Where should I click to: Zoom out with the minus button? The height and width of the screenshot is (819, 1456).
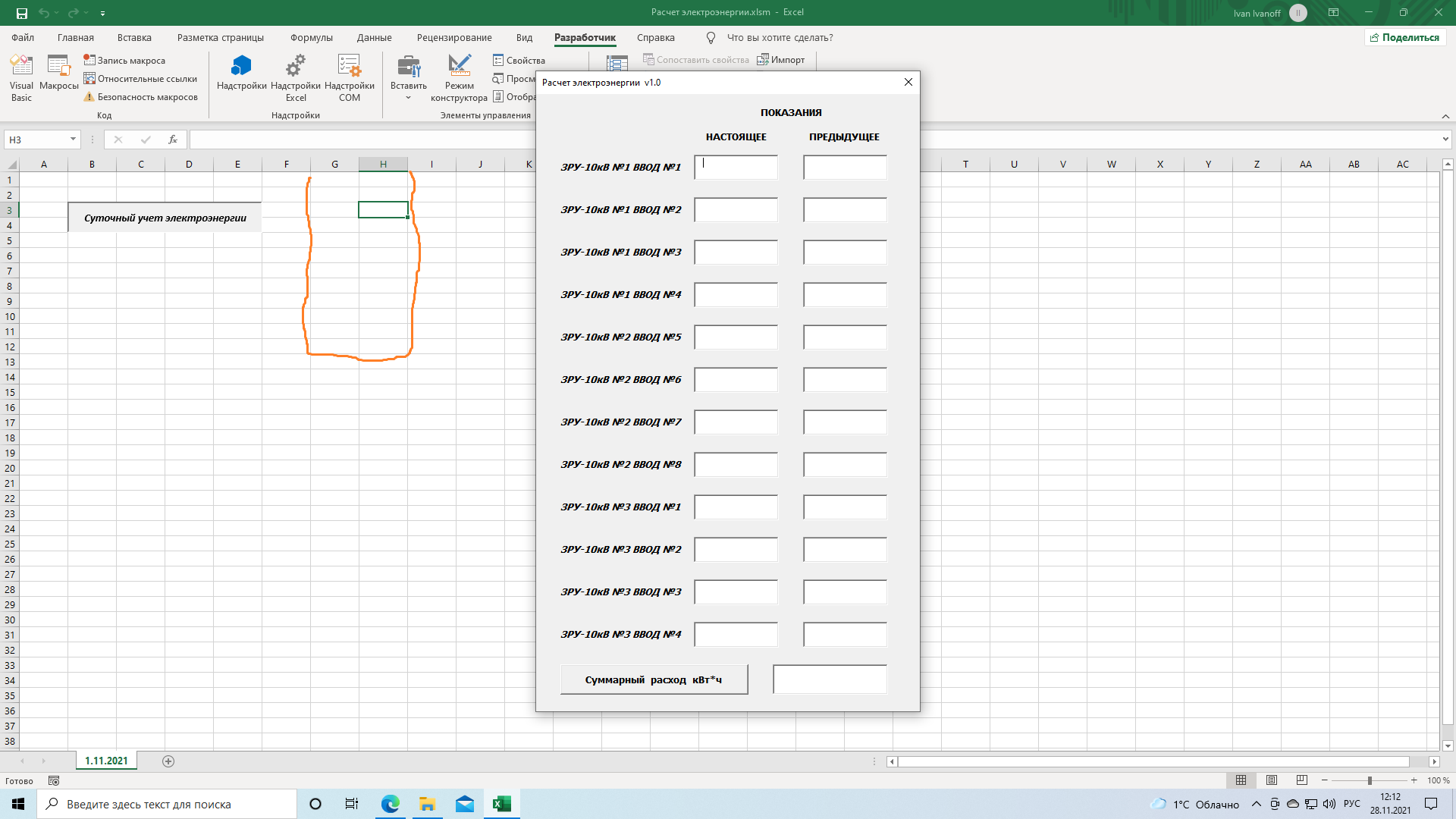coord(1325,780)
